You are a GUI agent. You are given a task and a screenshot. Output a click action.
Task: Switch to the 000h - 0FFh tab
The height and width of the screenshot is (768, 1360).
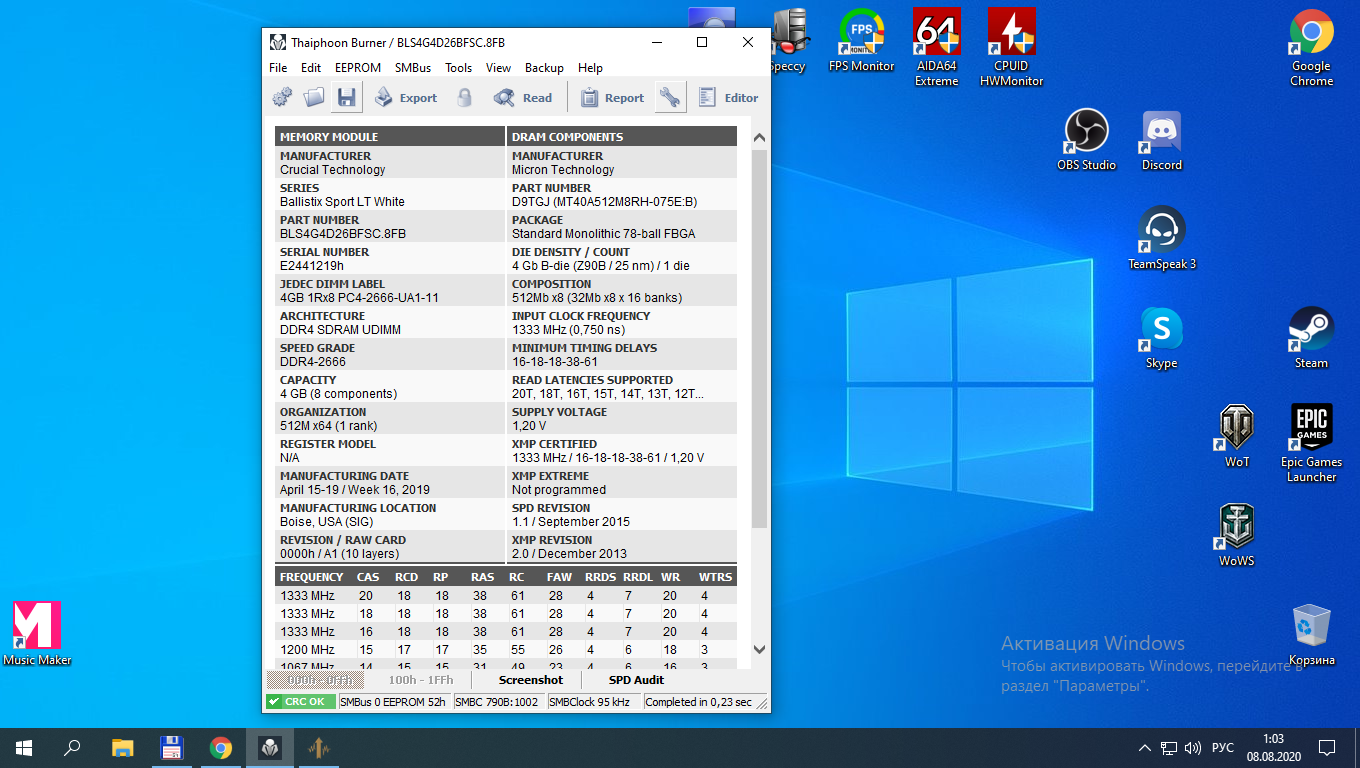coord(315,680)
